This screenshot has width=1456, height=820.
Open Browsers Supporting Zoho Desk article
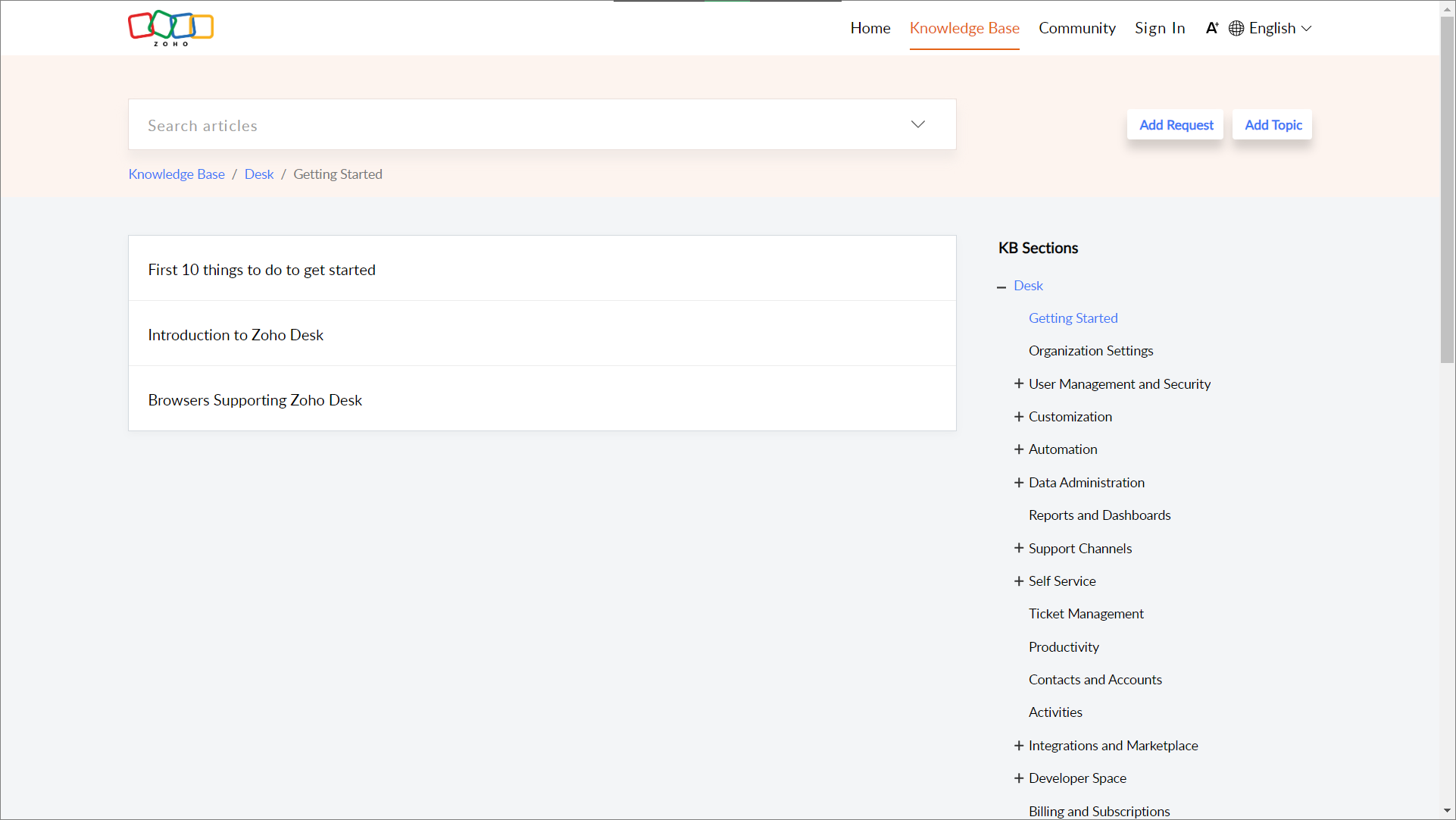tap(542, 399)
